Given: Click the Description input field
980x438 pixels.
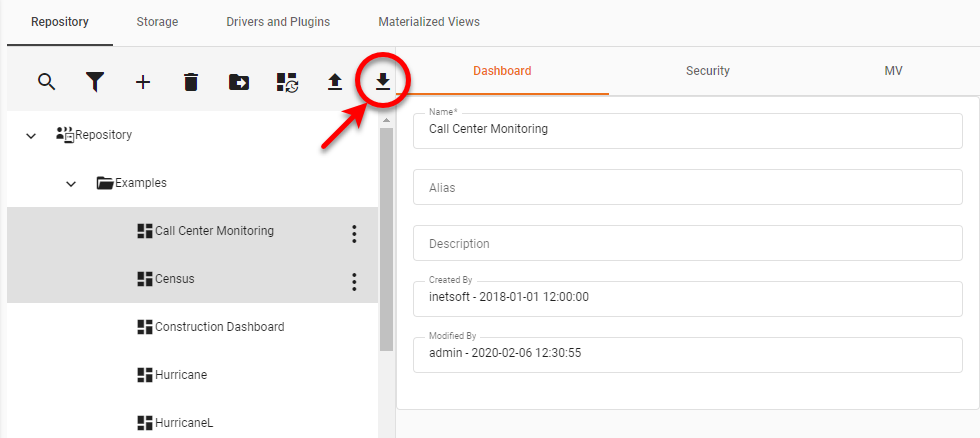Looking at the screenshot, I should click(x=688, y=243).
